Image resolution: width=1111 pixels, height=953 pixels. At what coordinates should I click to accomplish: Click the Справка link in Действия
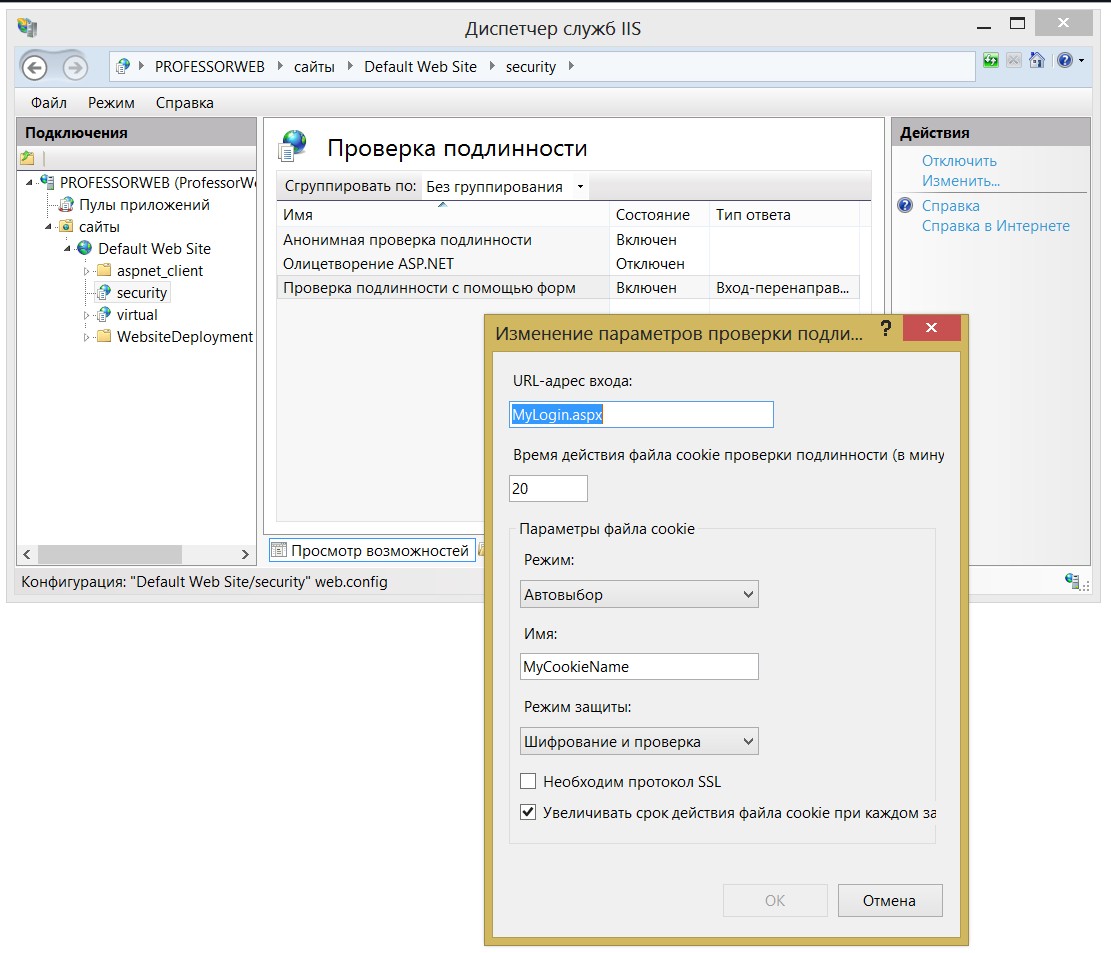coord(950,205)
